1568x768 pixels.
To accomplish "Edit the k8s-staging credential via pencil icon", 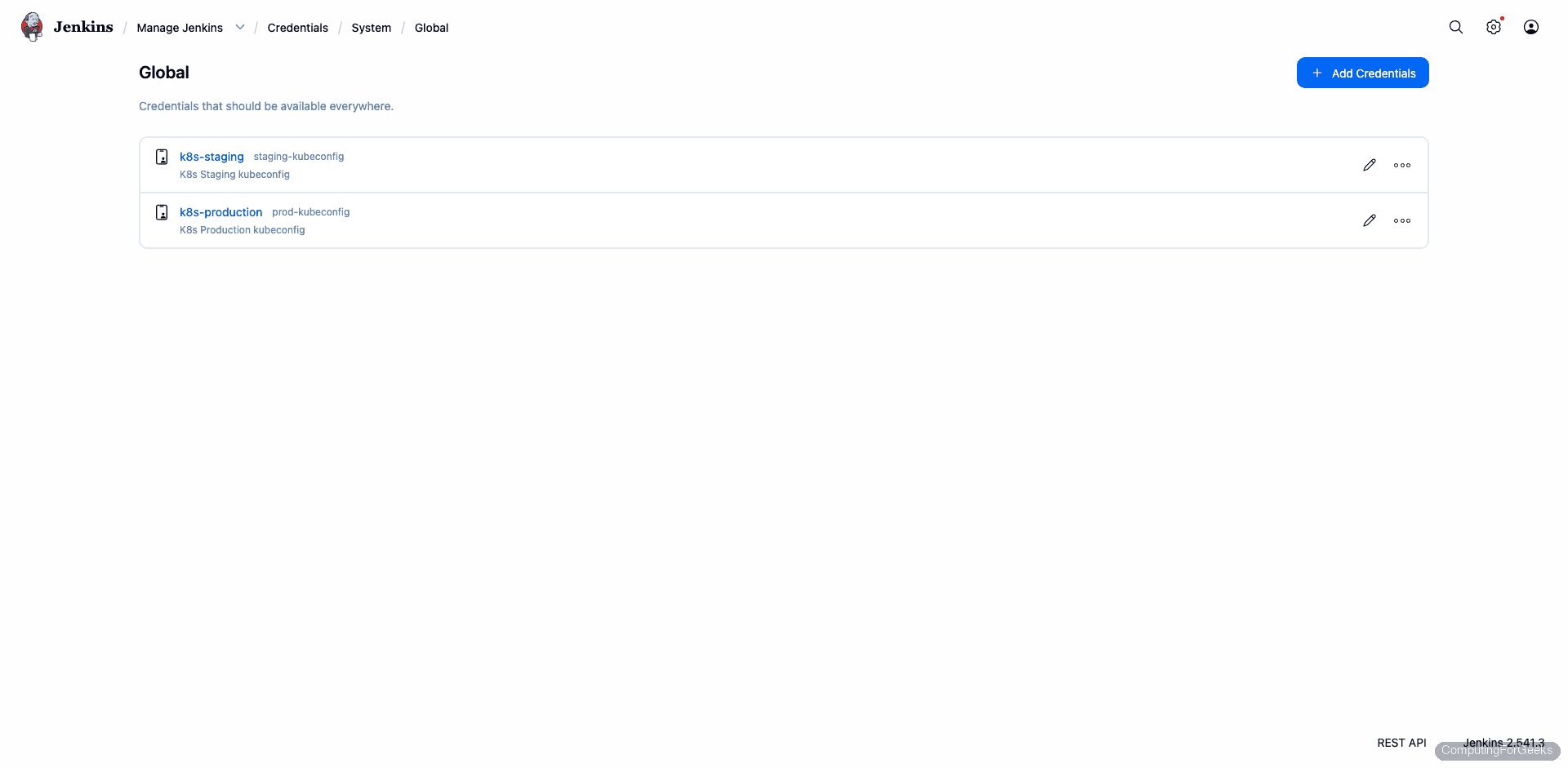I will [1370, 165].
